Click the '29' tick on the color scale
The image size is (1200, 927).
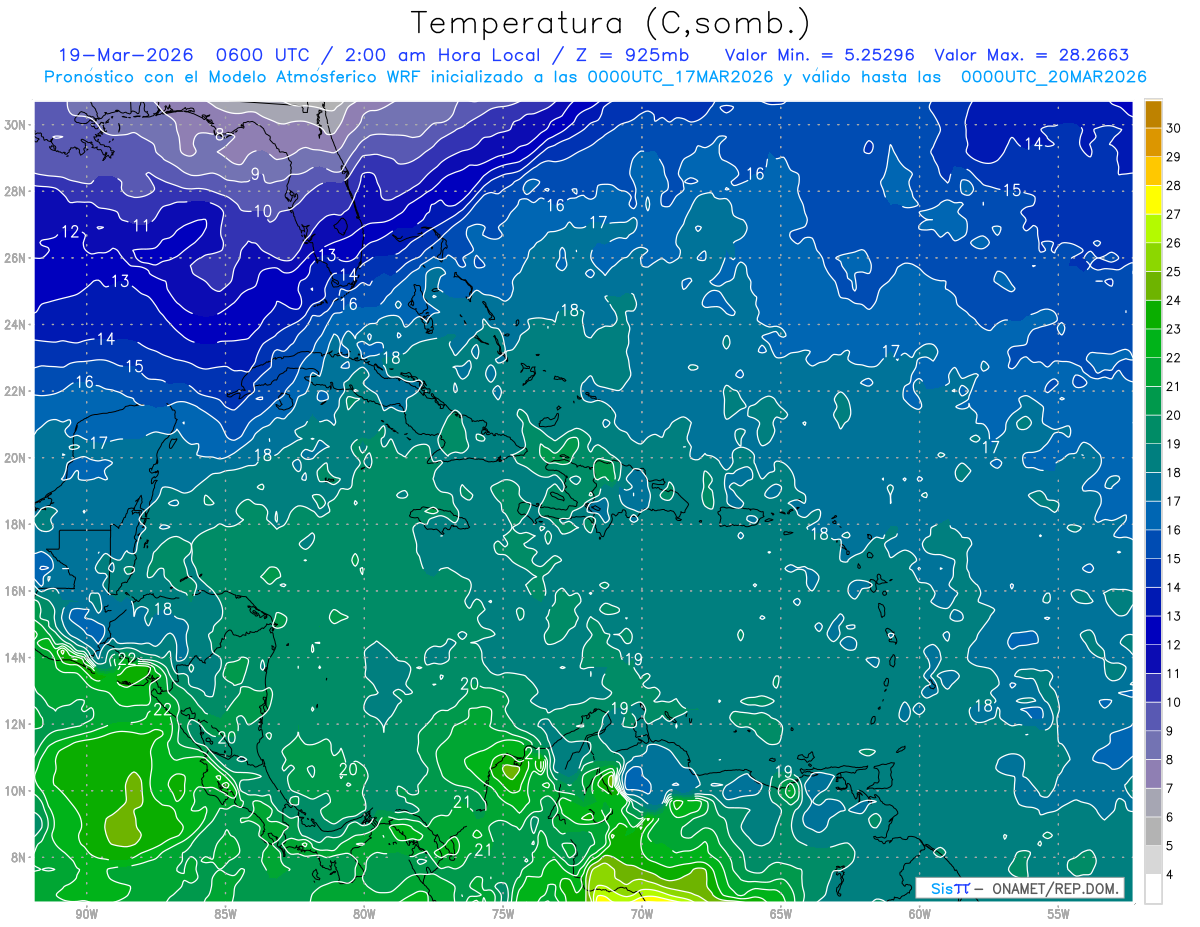point(1174,156)
